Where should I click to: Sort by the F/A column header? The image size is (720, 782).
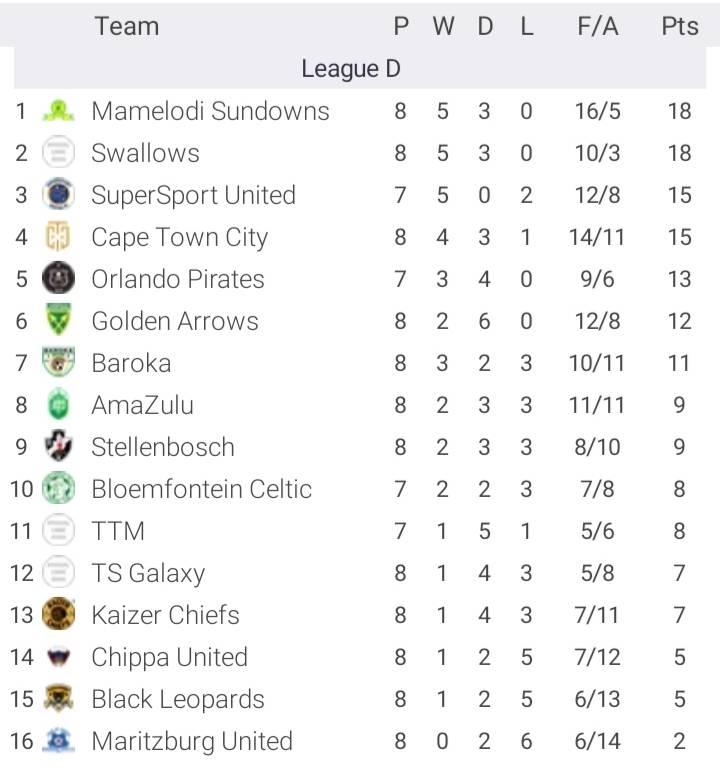click(598, 26)
